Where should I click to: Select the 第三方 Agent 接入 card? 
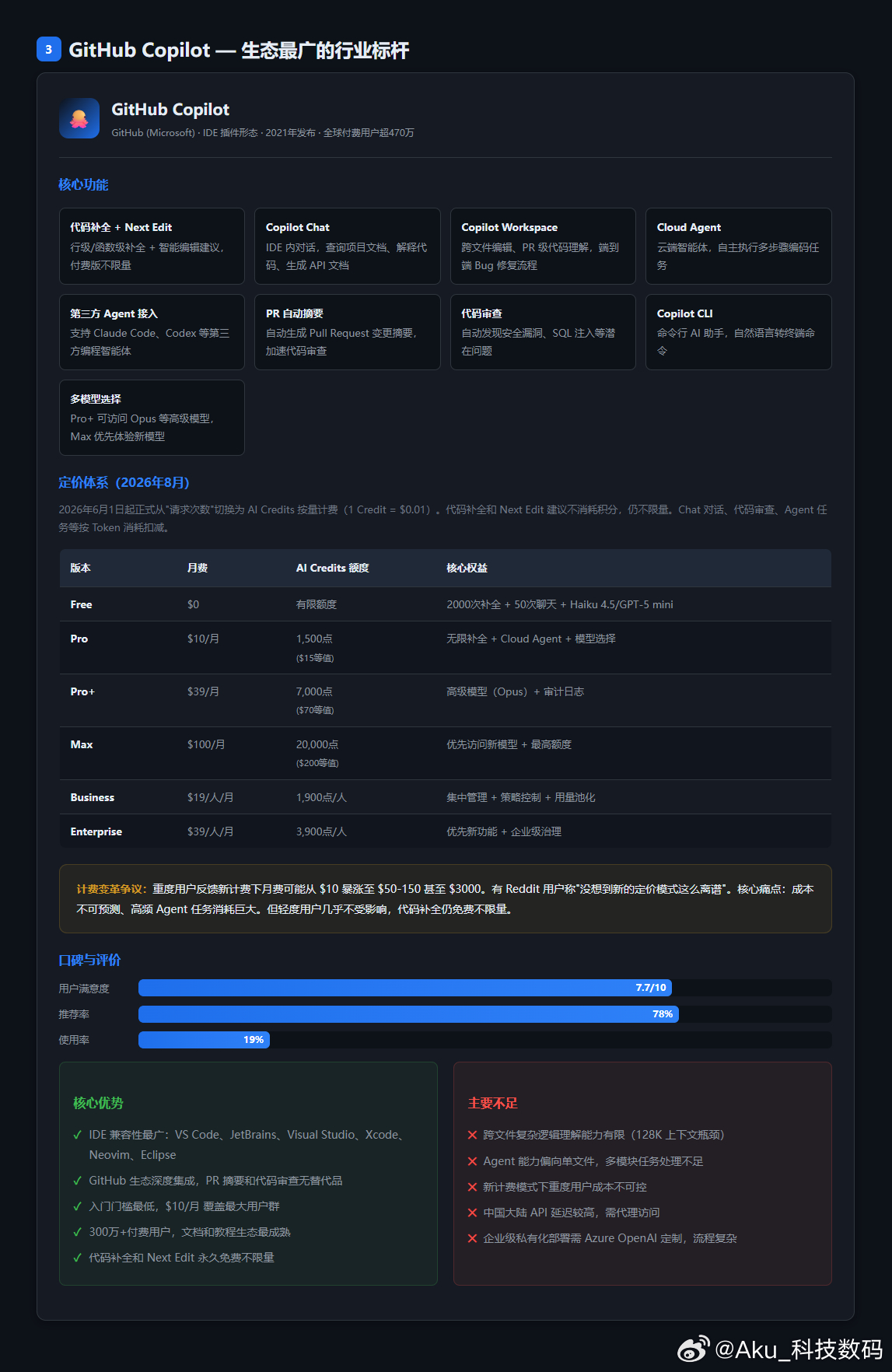152,332
